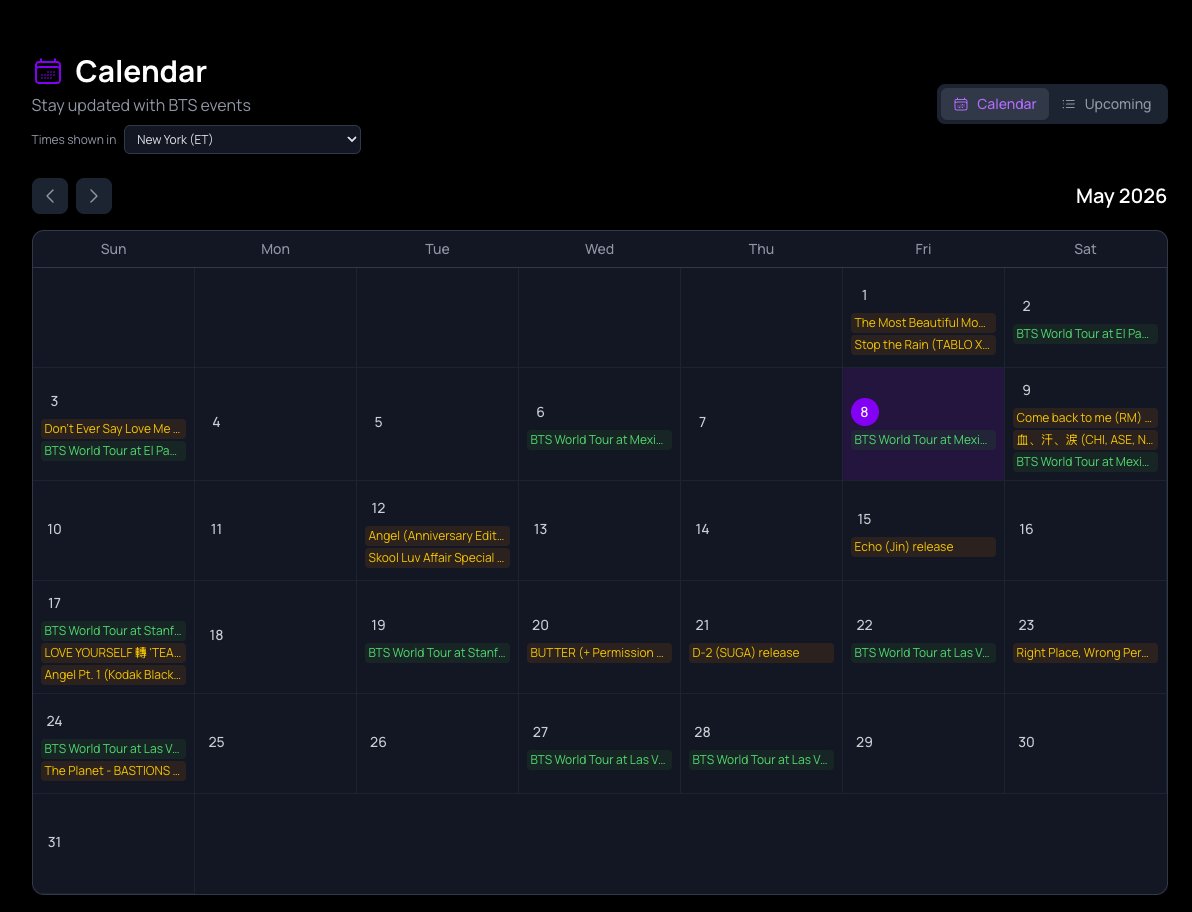This screenshot has height=912, width=1192.
Task: Open 'Don't Ever Say Love Me...' event
Action: click(x=113, y=429)
